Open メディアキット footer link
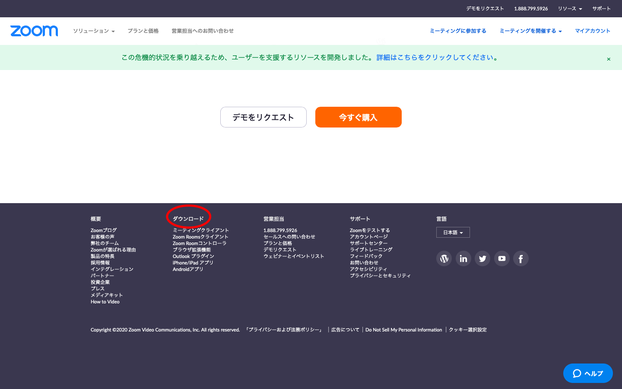This screenshot has width=622, height=389. point(107,295)
